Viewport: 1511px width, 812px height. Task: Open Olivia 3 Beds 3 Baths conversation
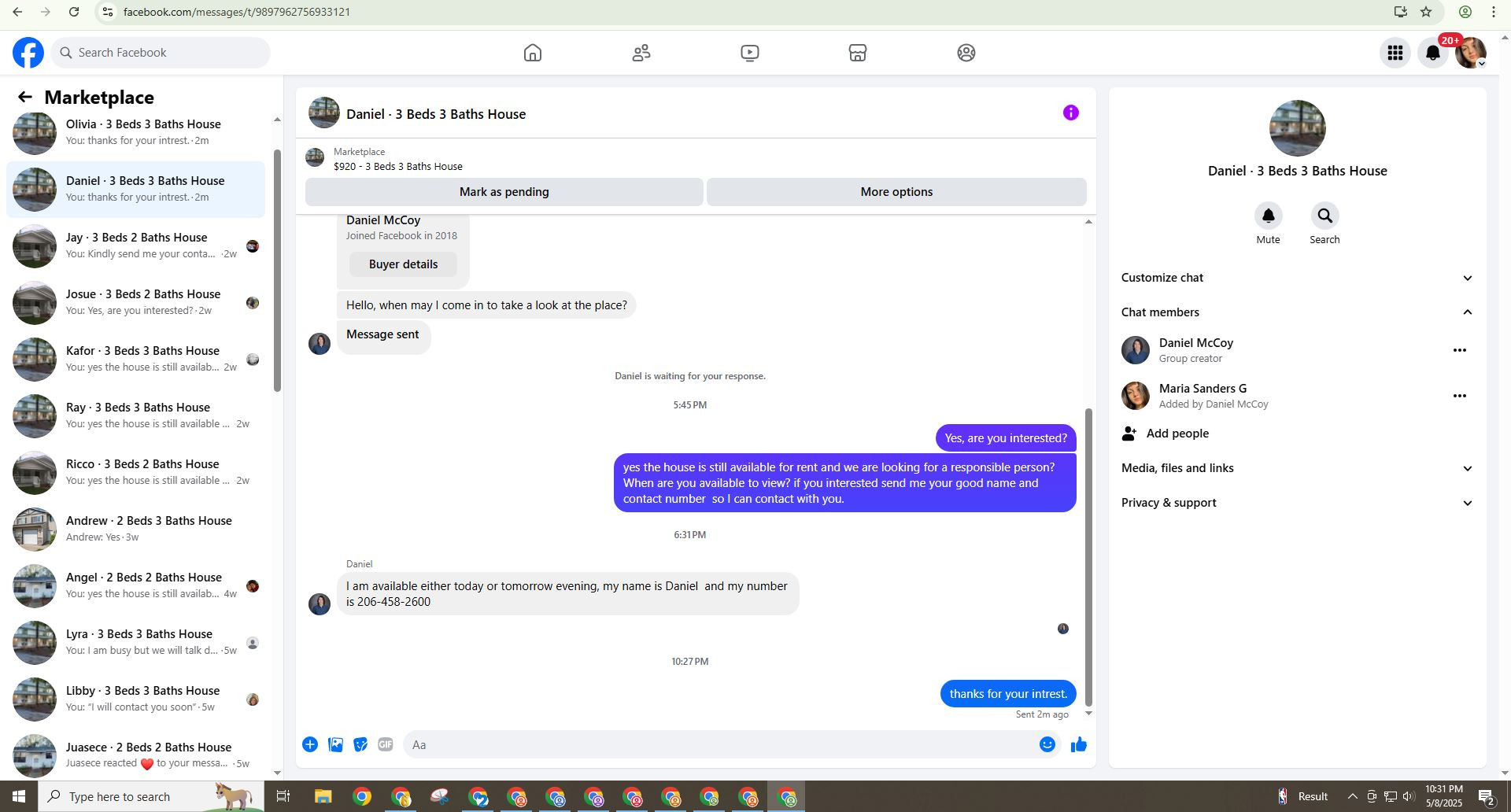click(x=135, y=132)
